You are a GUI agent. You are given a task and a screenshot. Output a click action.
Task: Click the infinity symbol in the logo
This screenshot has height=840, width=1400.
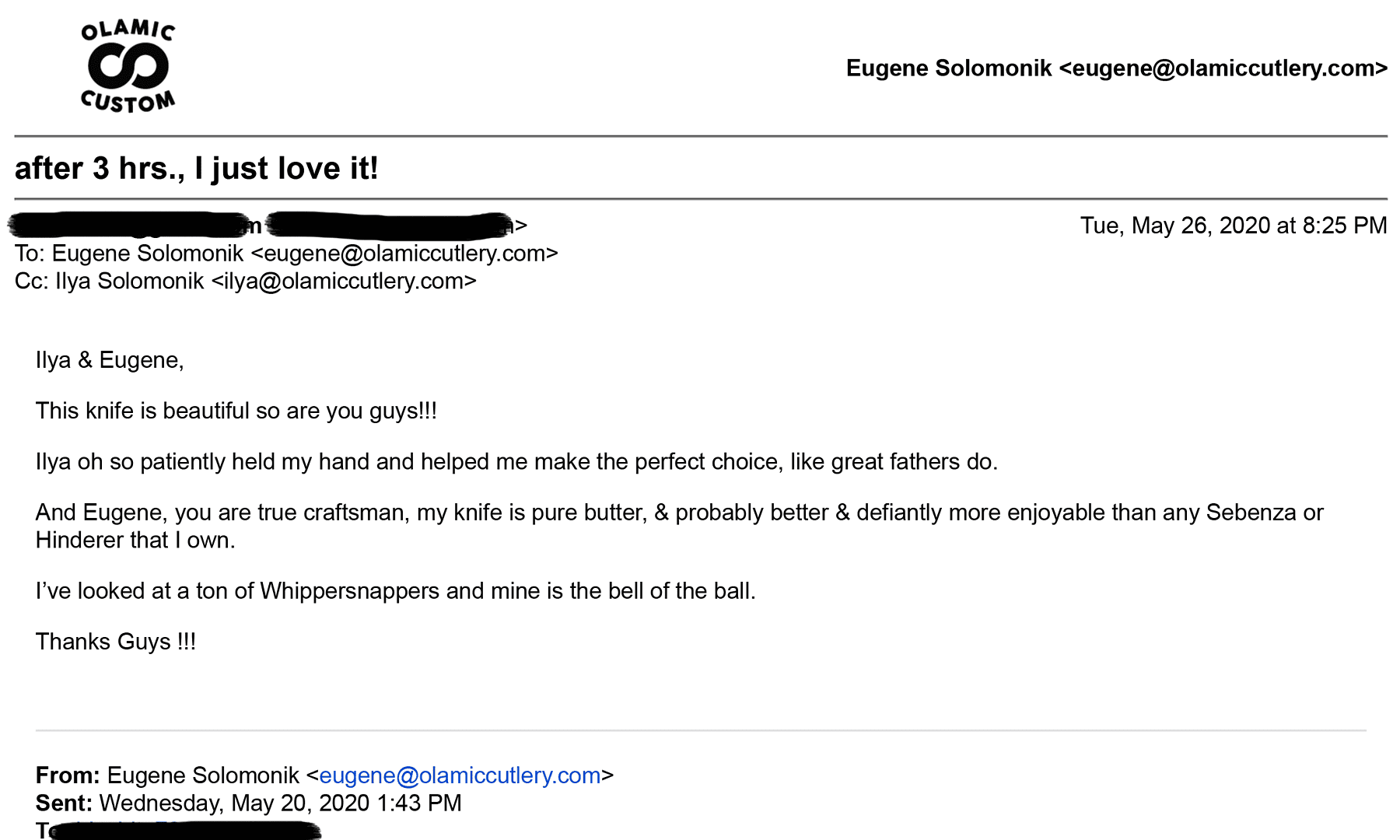pos(128,65)
